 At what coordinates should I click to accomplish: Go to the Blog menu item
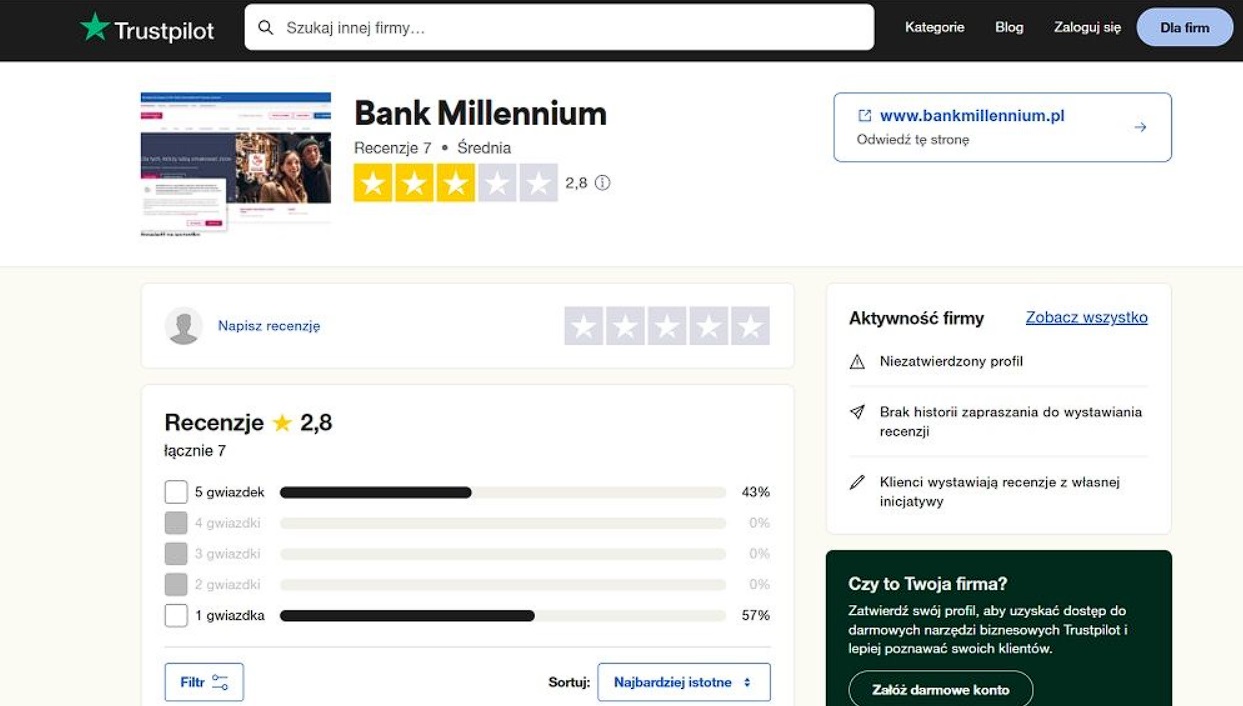pos(1009,28)
